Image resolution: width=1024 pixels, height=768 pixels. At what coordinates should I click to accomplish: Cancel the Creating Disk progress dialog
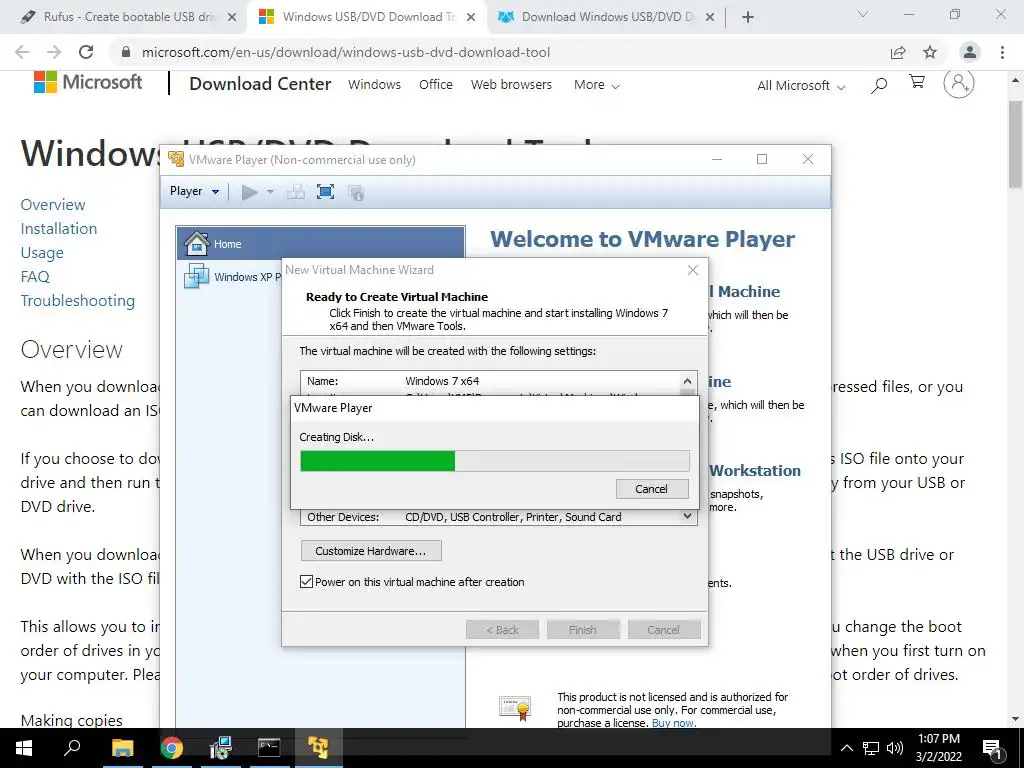pyautogui.click(x=651, y=489)
